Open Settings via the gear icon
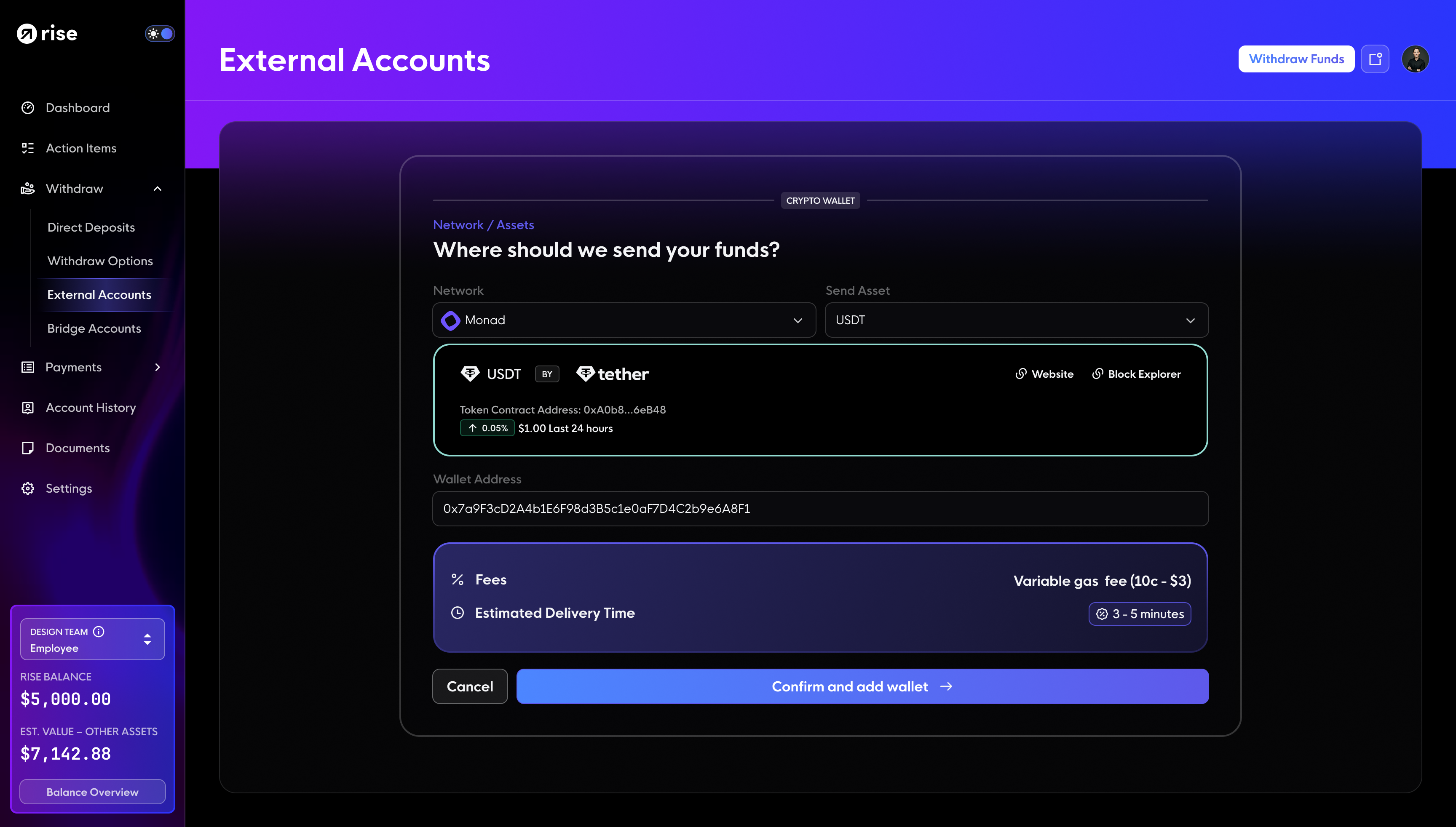1456x827 pixels. pos(28,488)
